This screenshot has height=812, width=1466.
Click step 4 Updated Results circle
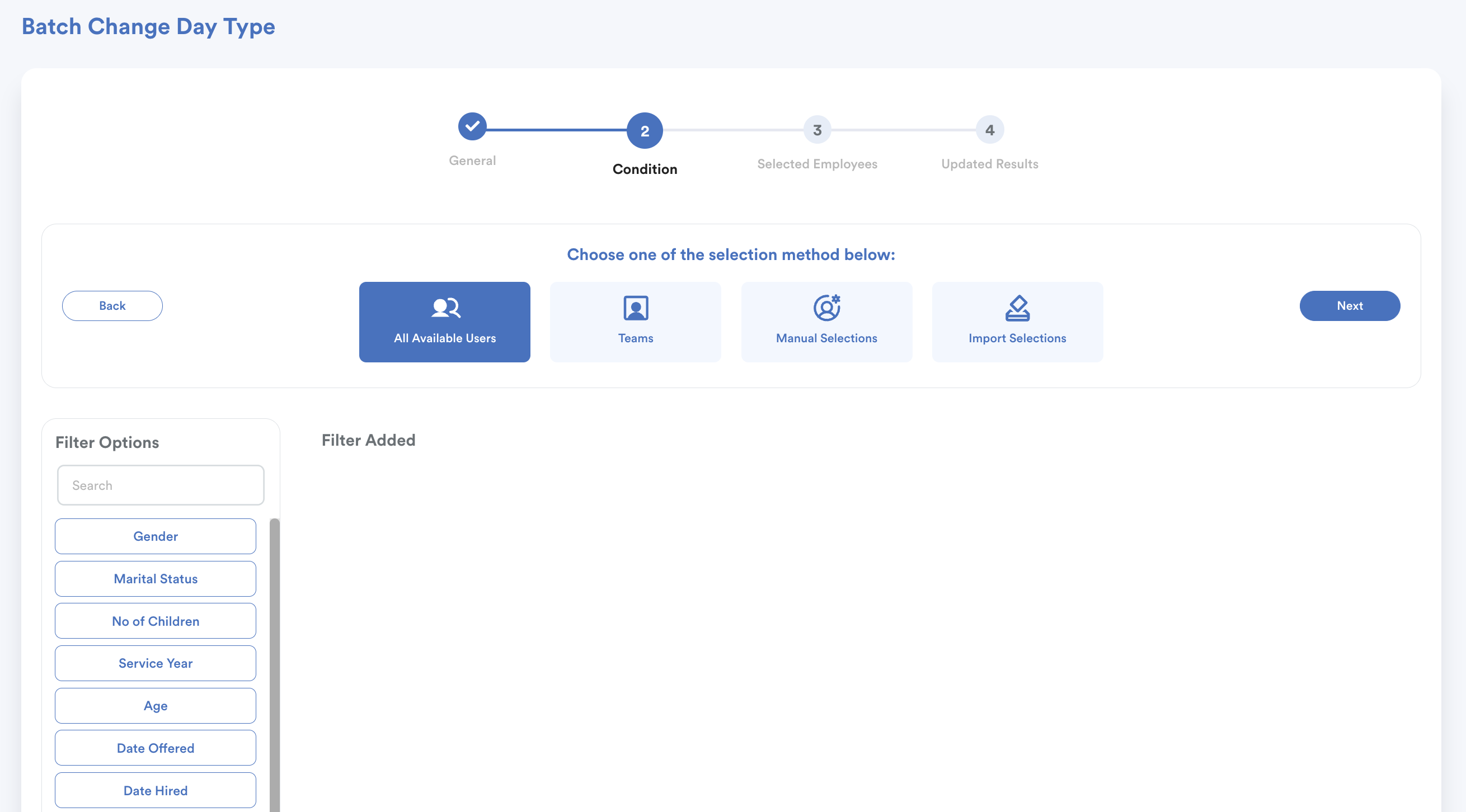click(989, 130)
